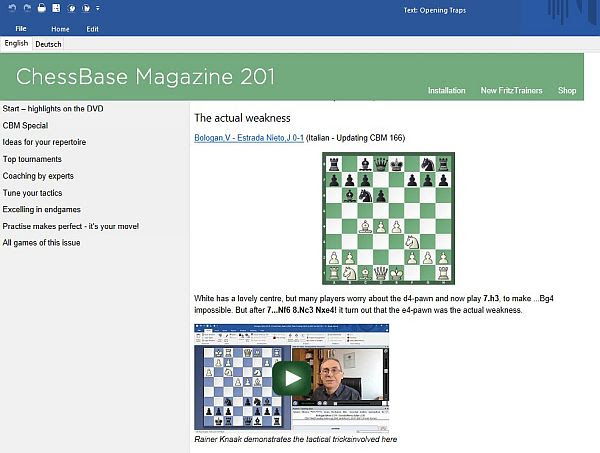Open the Installation link in header
Screen dimensions: 600x453
pos(446,91)
